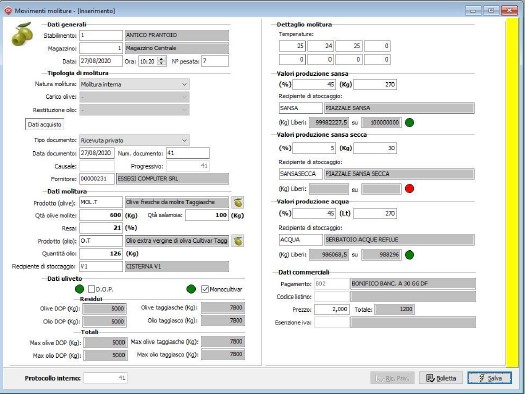
Task: Select the Dati acquisto tab
Action: 45,124
